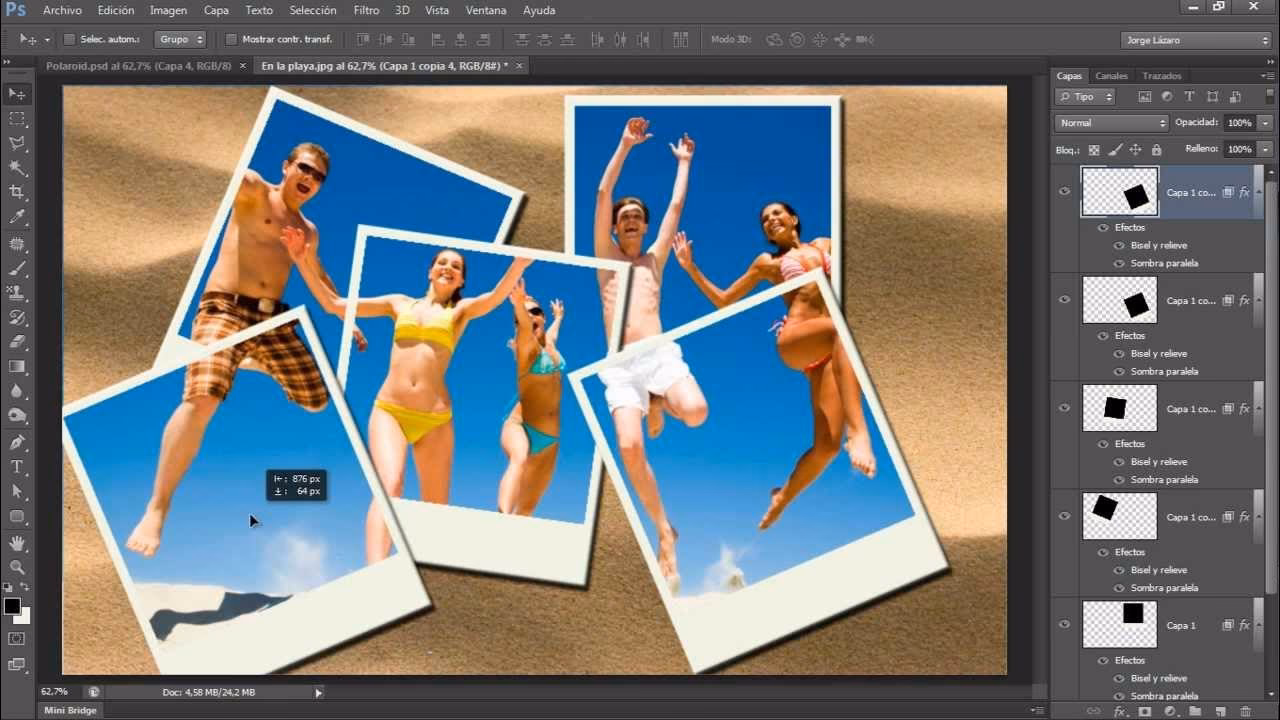Image resolution: width=1280 pixels, height=720 pixels.
Task: Click the Mini Bridge button
Action: (x=68, y=710)
